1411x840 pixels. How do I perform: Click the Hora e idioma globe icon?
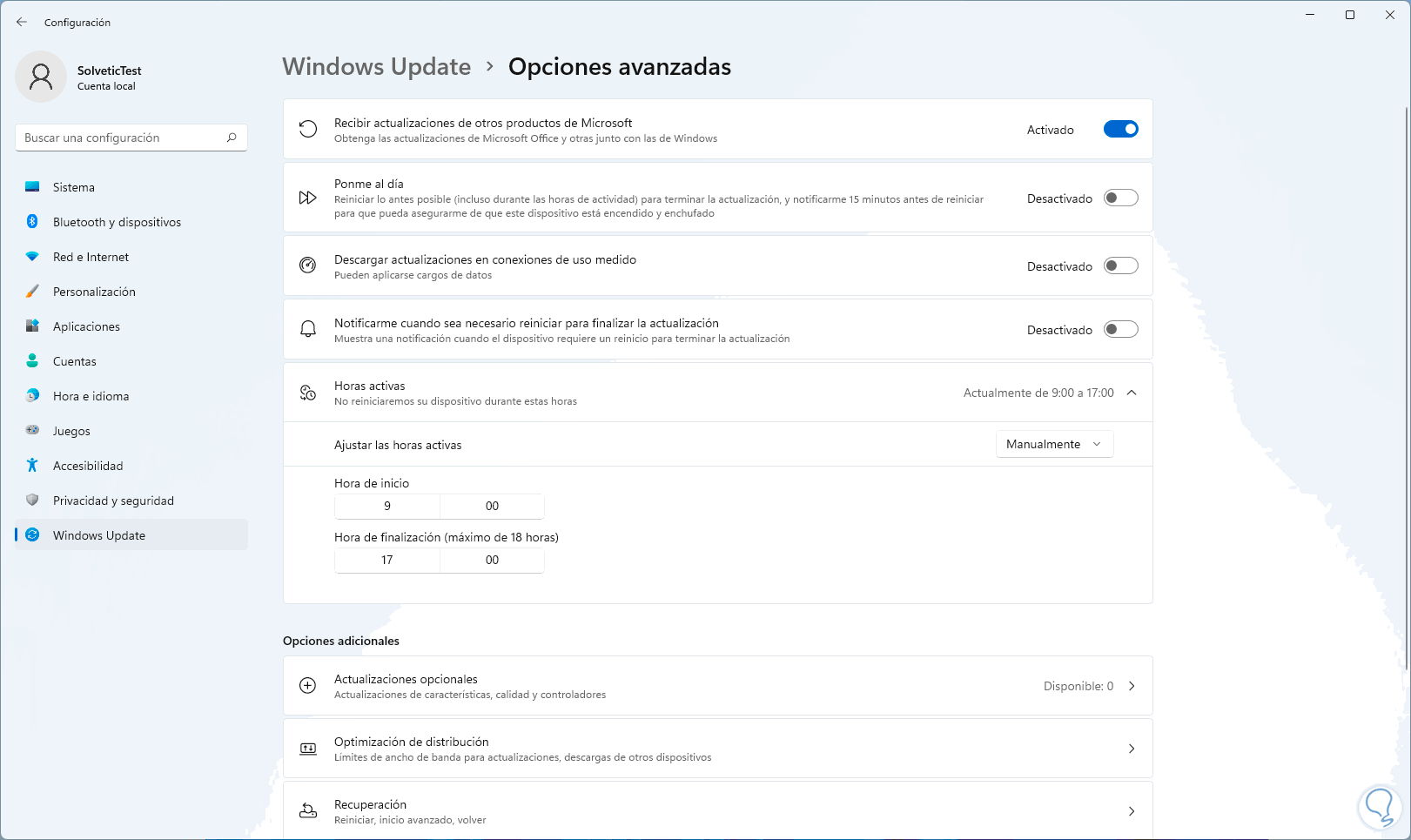tap(32, 396)
